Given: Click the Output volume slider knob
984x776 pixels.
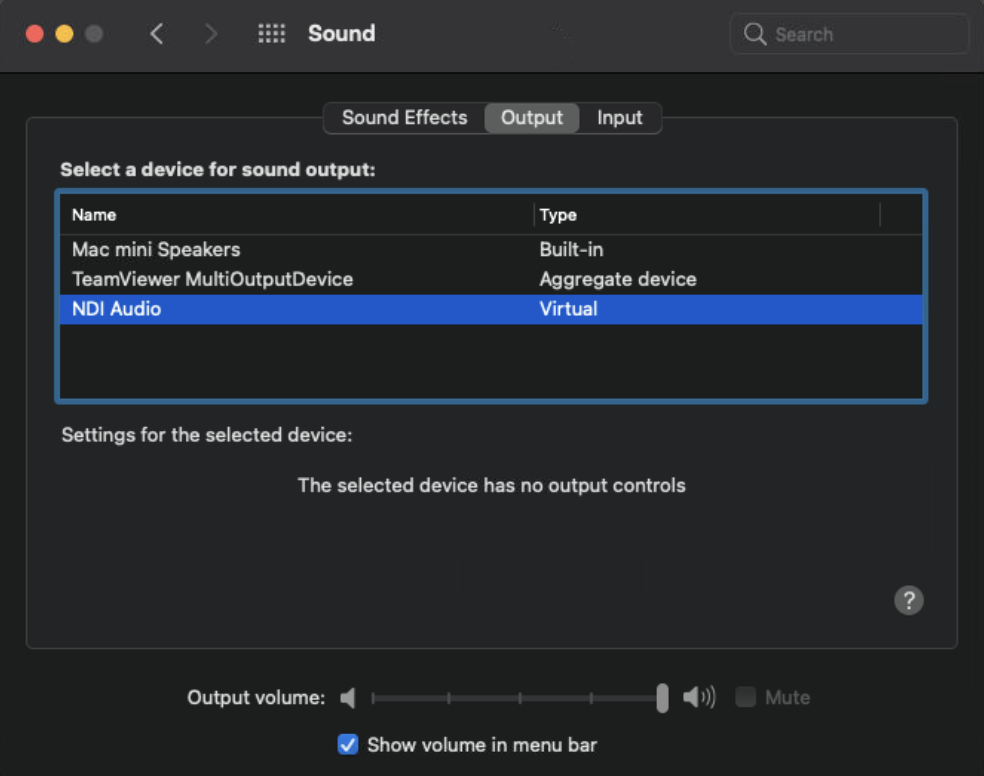Looking at the screenshot, I should (x=662, y=698).
